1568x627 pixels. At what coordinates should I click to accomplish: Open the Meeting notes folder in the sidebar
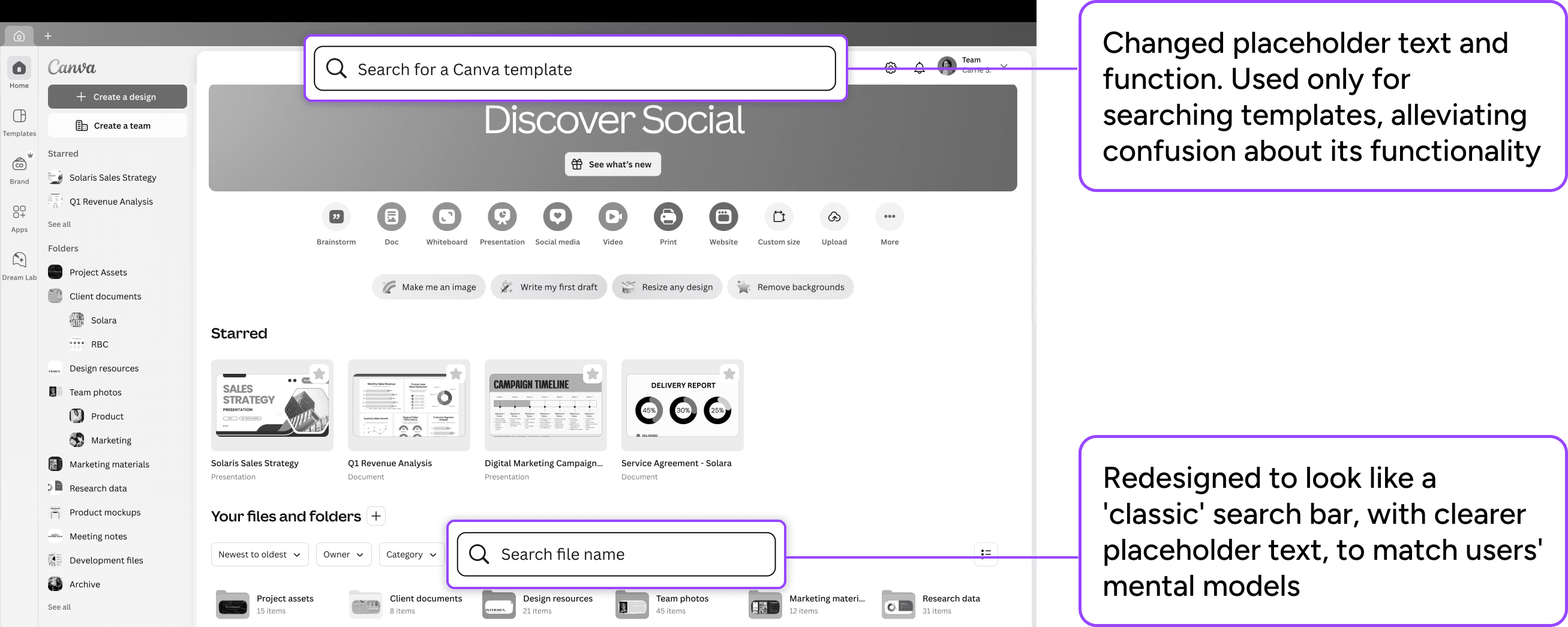pyautogui.click(x=88, y=536)
